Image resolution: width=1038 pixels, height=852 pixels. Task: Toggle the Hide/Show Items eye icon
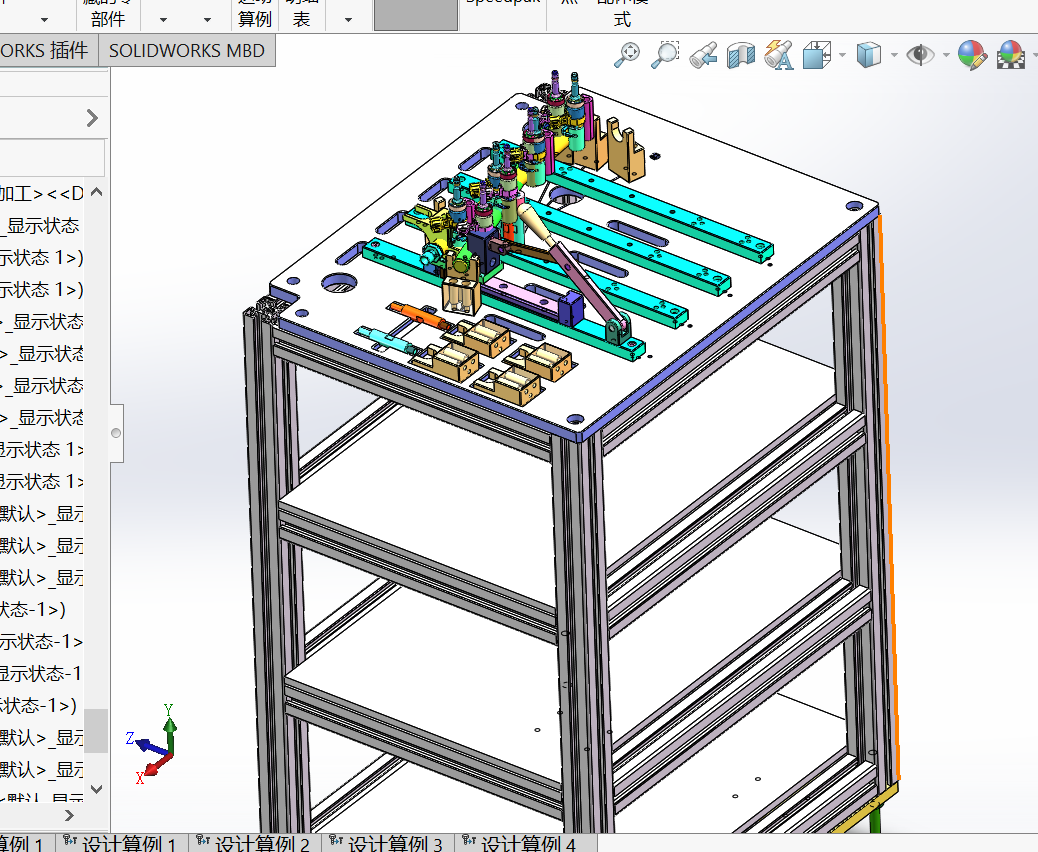920,54
